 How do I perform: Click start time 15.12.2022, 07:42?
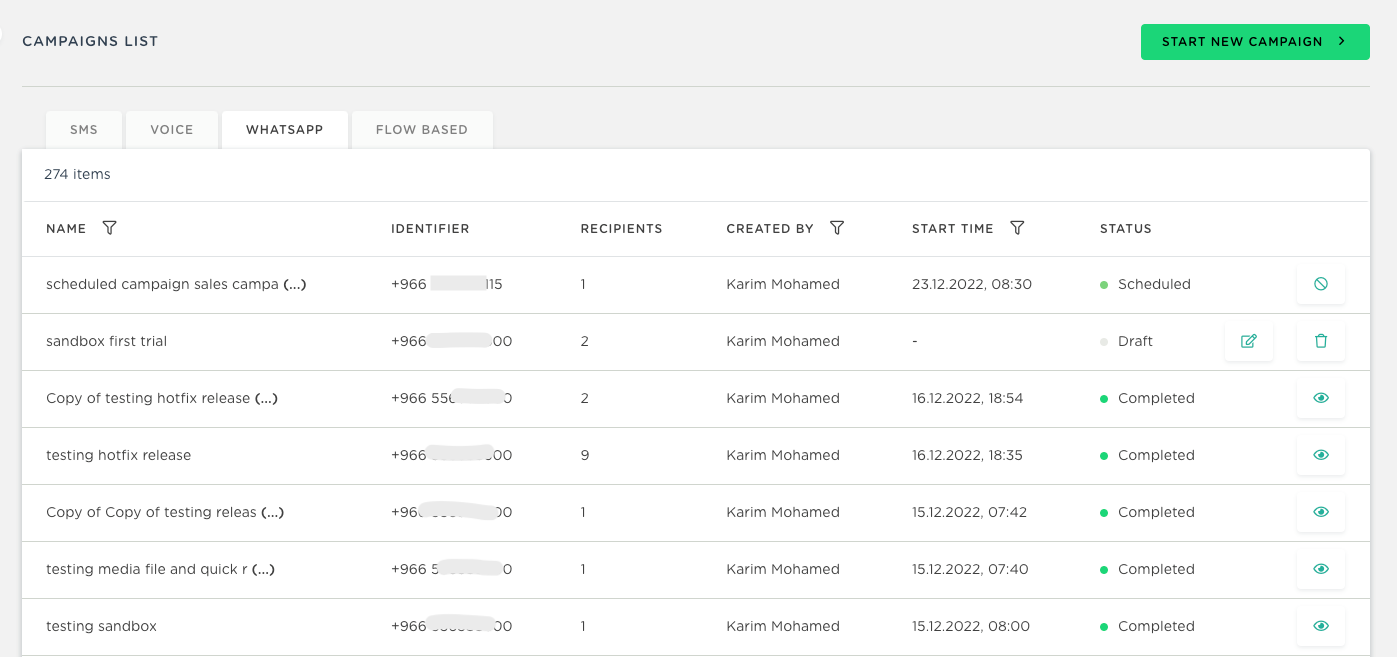pos(969,512)
